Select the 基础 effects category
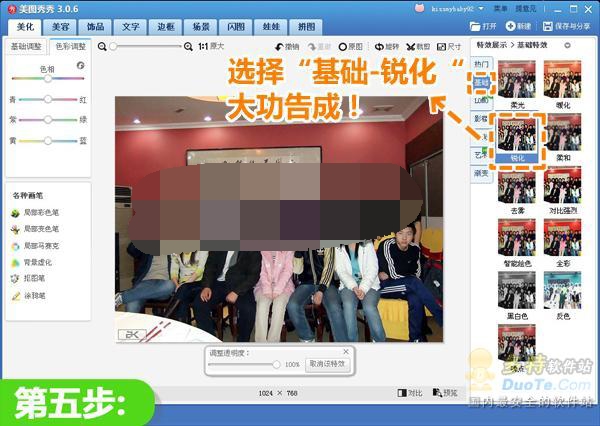 481,82
